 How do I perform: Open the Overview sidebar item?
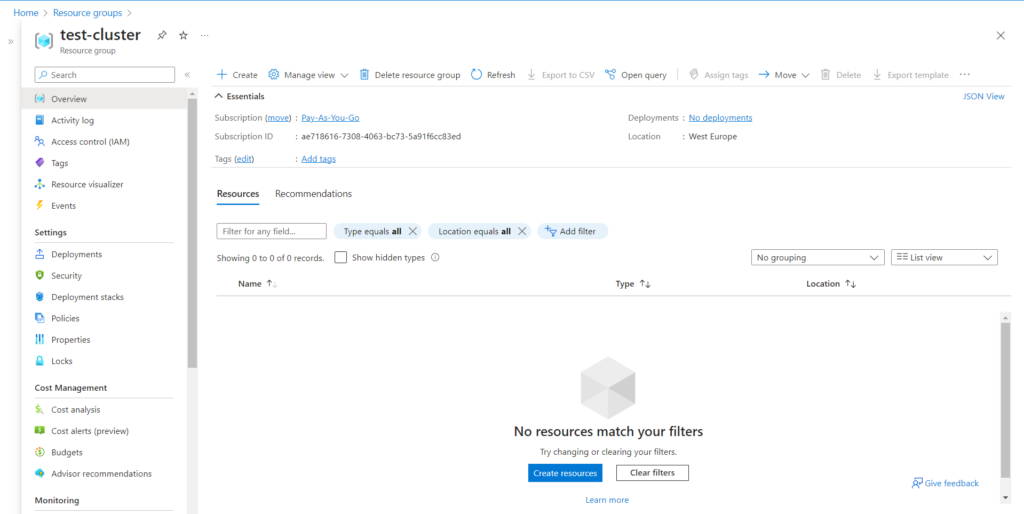click(104, 99)
